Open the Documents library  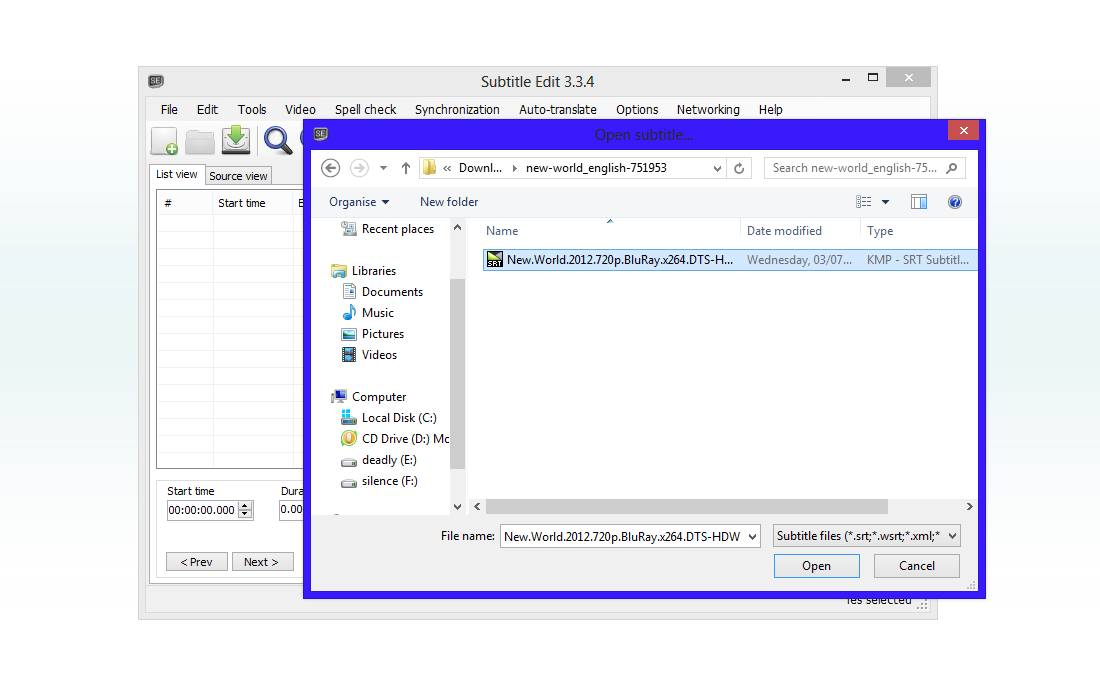[382, 292]
